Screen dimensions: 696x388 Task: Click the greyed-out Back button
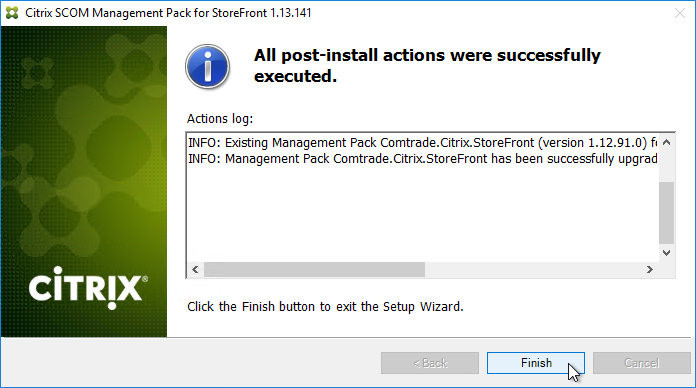430,363
